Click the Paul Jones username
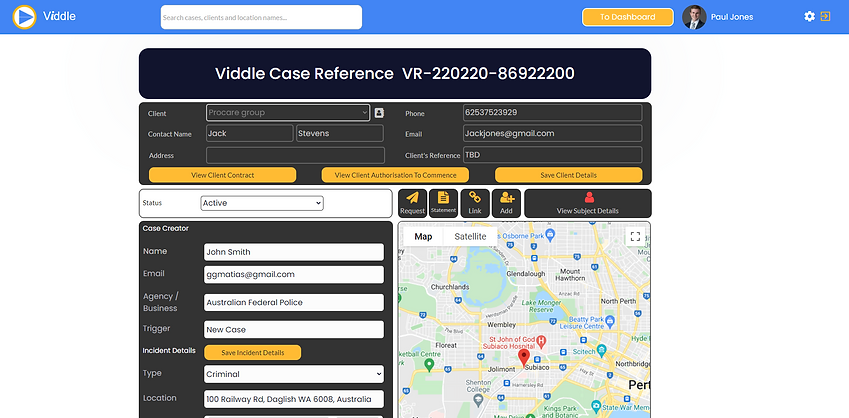Image resolution: width=849 pixels, height=418 pixels. [x=732, y=17]
